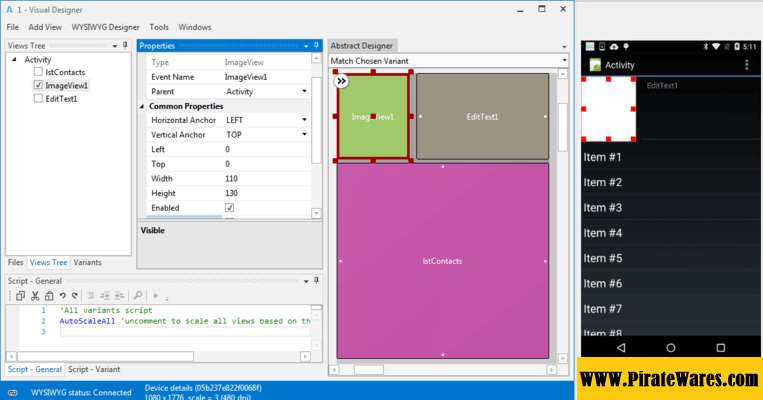Open Find with the magnifier icon
This screenshot has height=400, width=763.
coord(138,296)
